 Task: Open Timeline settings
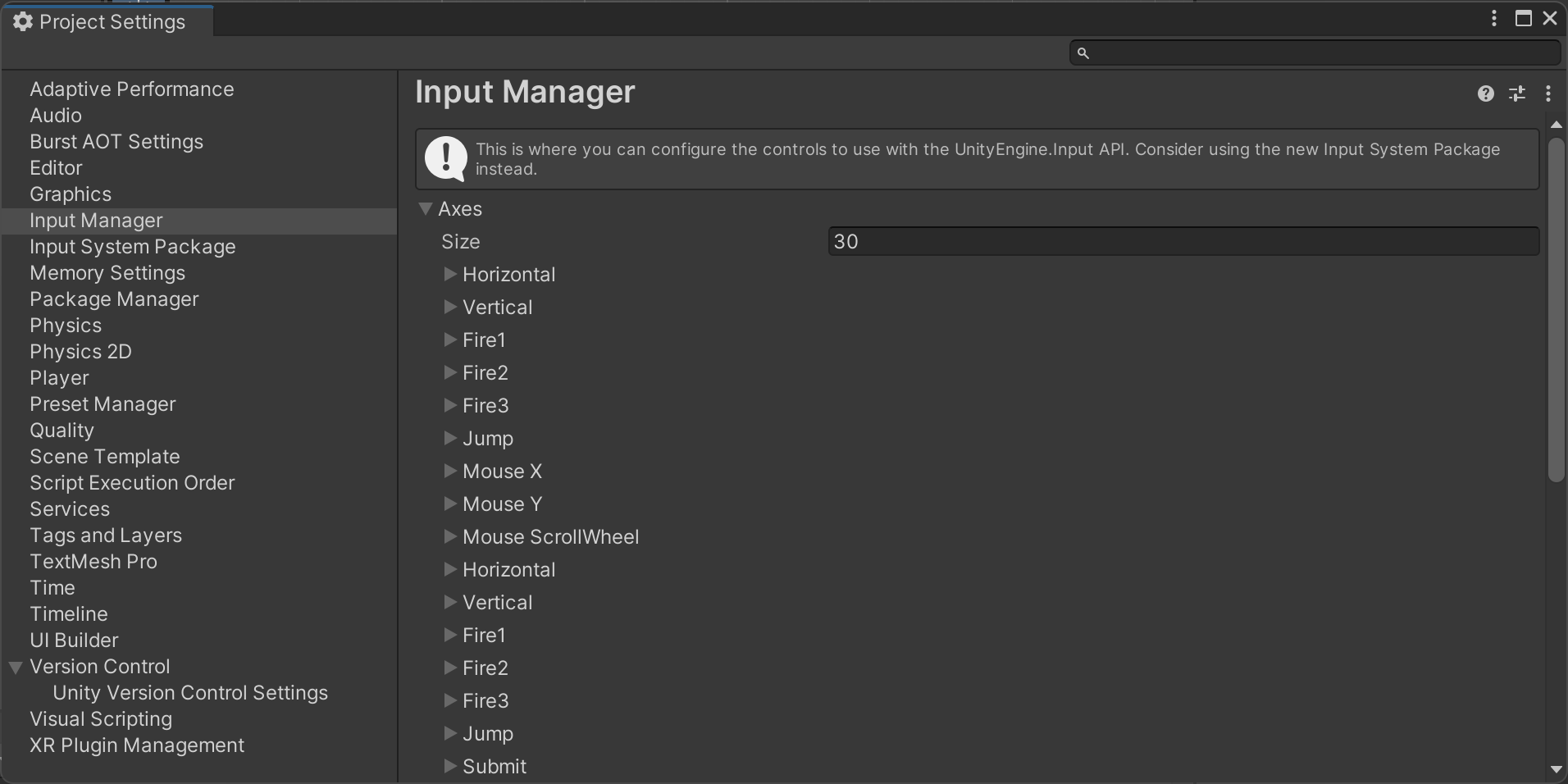[69, 613]
